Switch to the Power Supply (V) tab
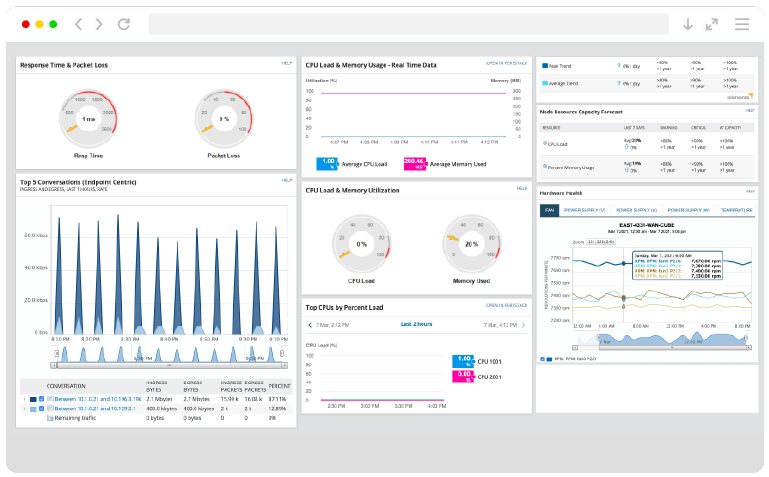This screenshot has height=477, width=769. pyautogui.click(x=585, y=210)
